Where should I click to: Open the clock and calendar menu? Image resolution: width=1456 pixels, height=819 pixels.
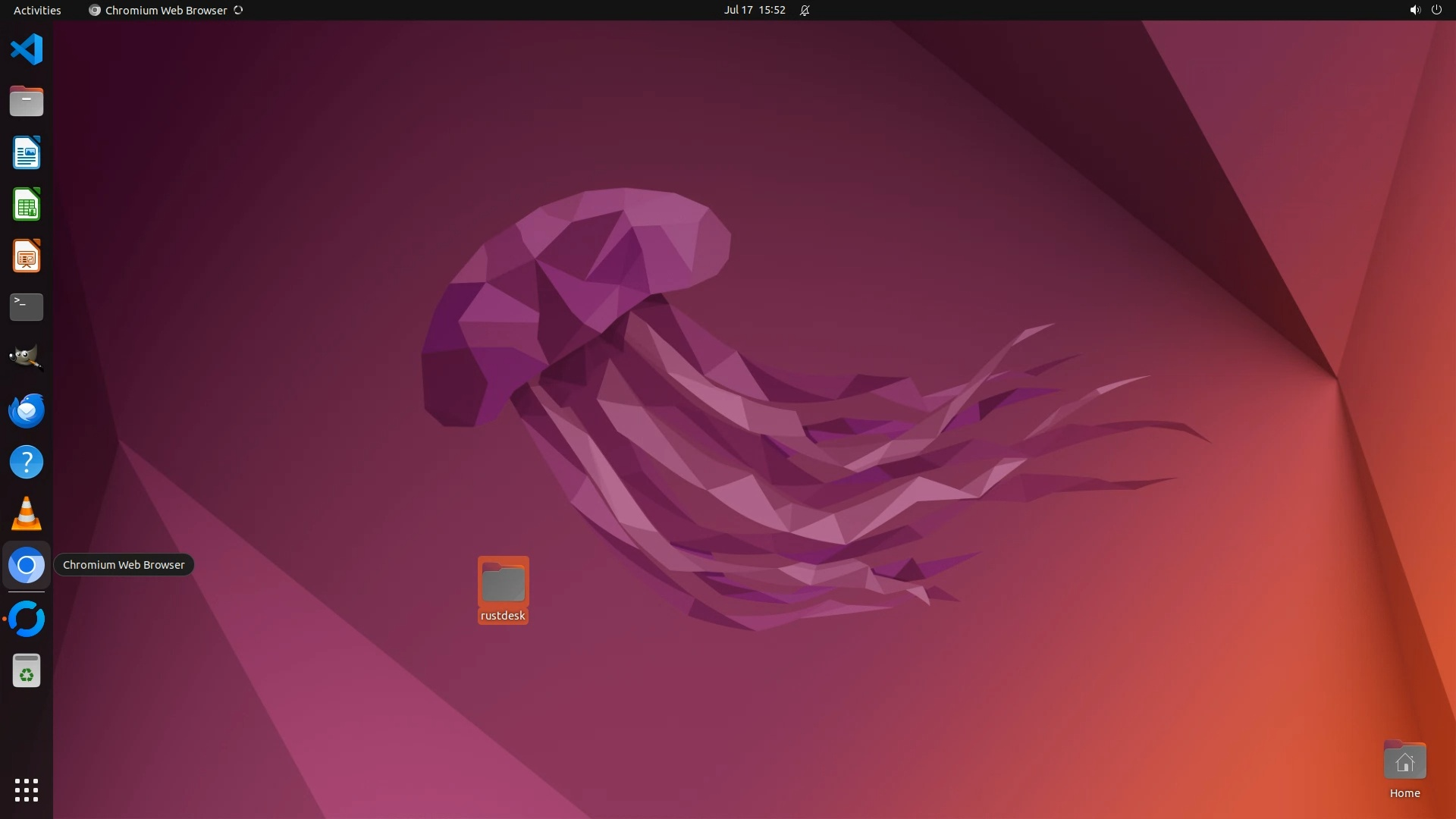pyautogui.click(x=754, y=10)
